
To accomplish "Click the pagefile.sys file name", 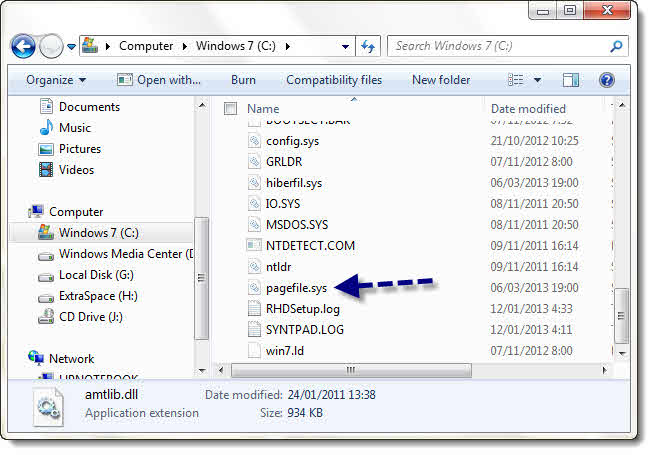I will point(297,288).
